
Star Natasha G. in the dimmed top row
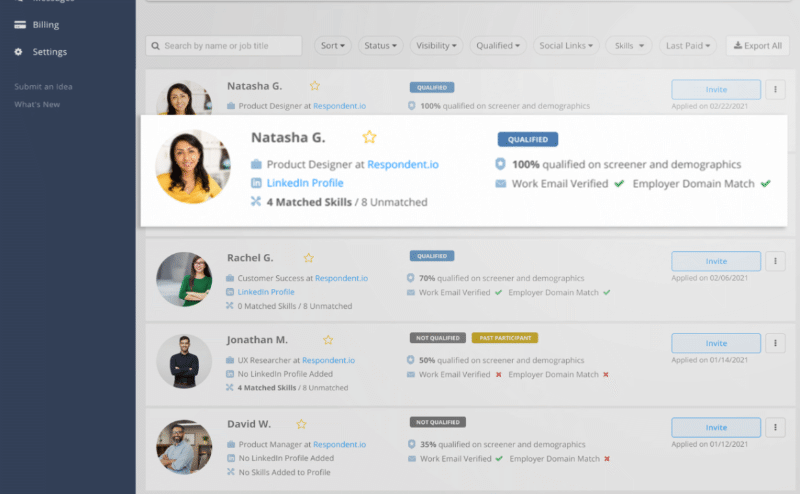315,86
